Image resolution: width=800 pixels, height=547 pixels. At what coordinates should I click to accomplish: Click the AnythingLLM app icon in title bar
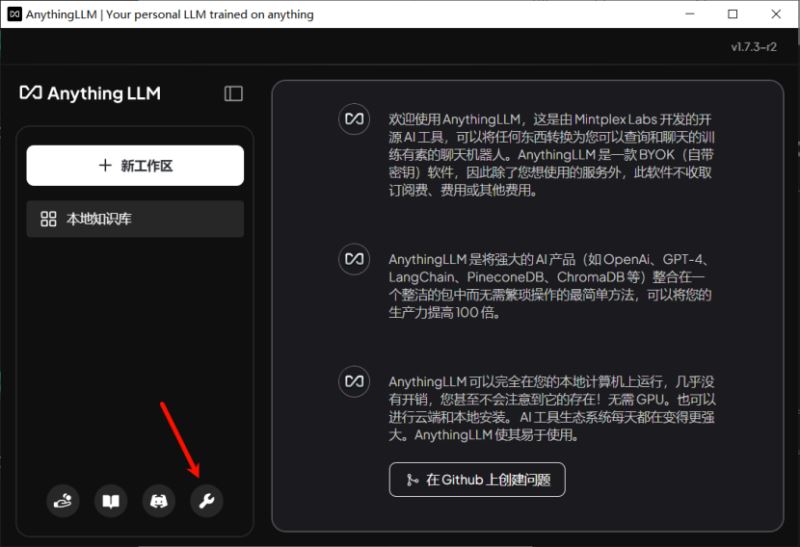[x=14, y=14]
